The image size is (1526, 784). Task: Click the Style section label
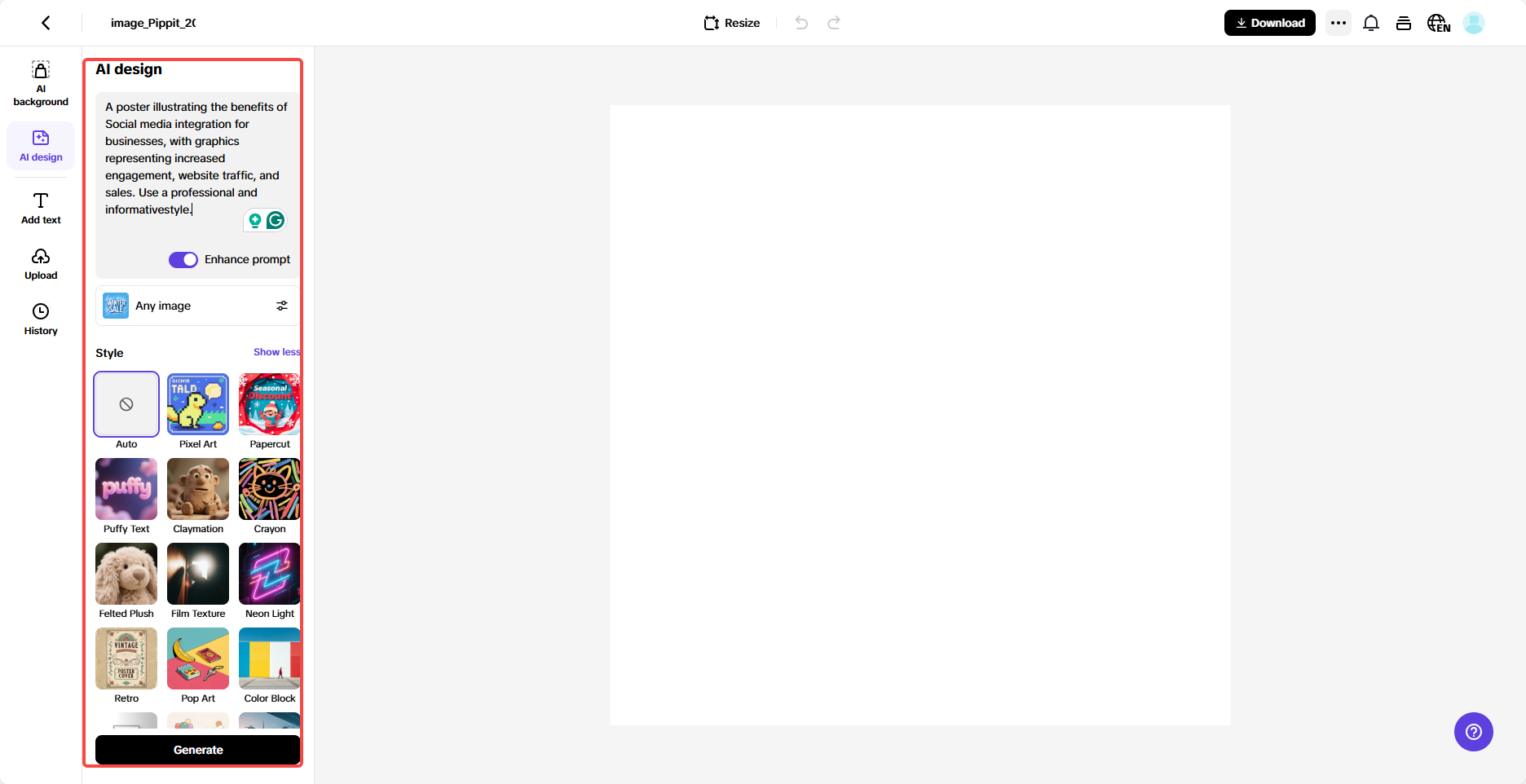109,353
